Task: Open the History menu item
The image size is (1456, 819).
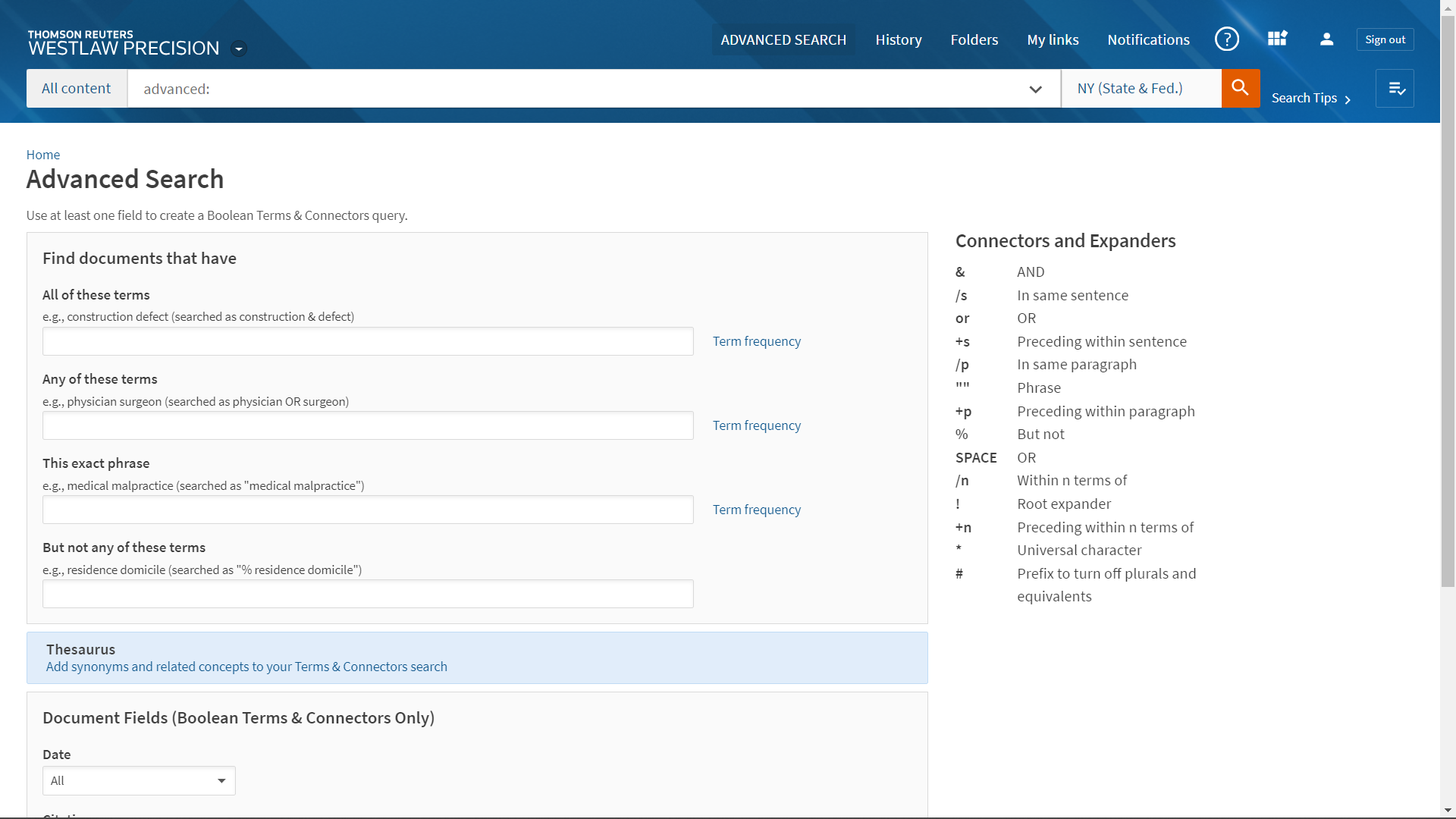Action: tap(899, 39)
